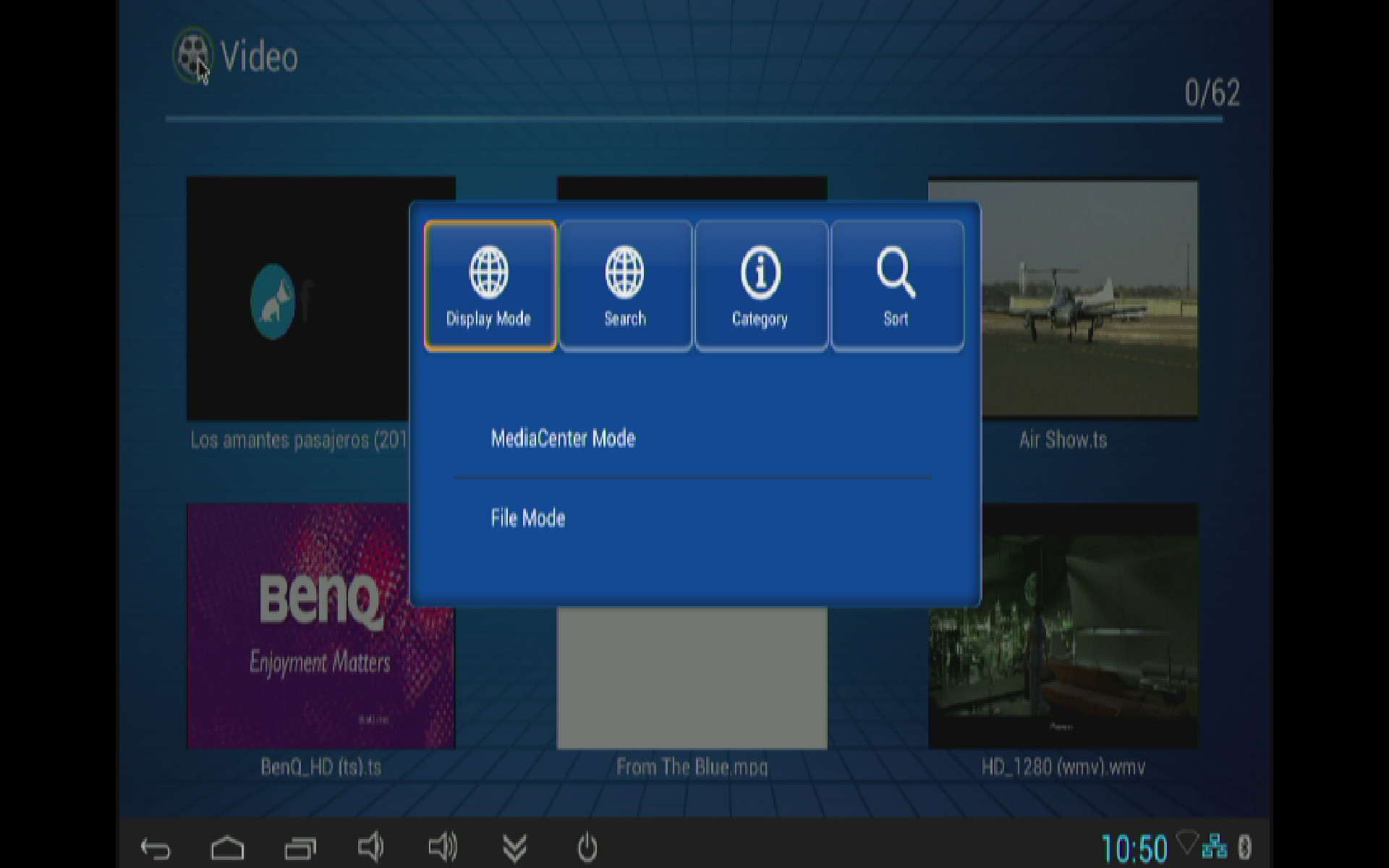This screenshot has height=868, width=1389.
Task: Click the ethernet network status icon
Action: (x=1215, y=846)
